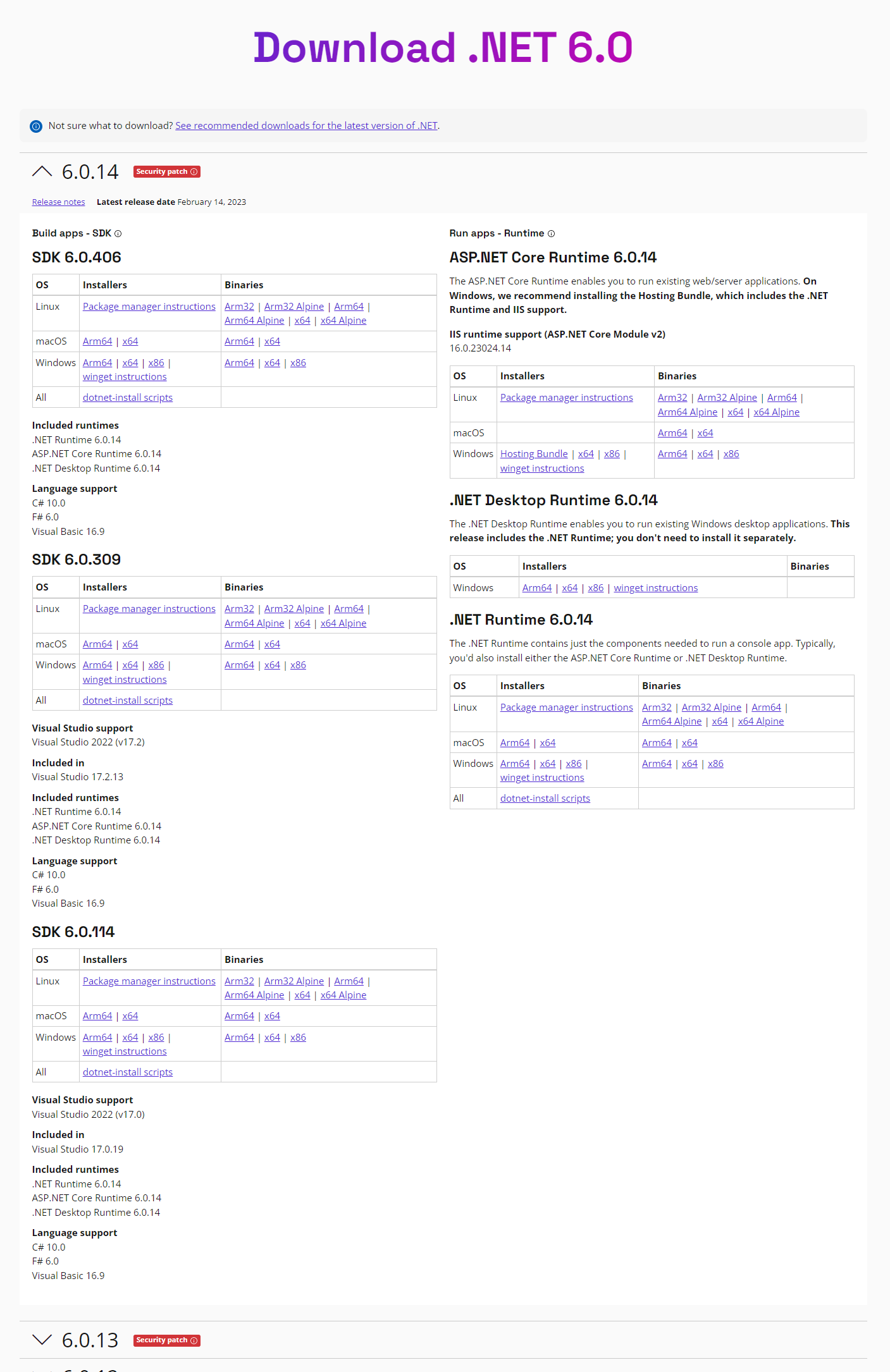Download .NET Desktop Runtime Windows x86 installer
Screen dimensions: 890x1372
click(596, 587)
